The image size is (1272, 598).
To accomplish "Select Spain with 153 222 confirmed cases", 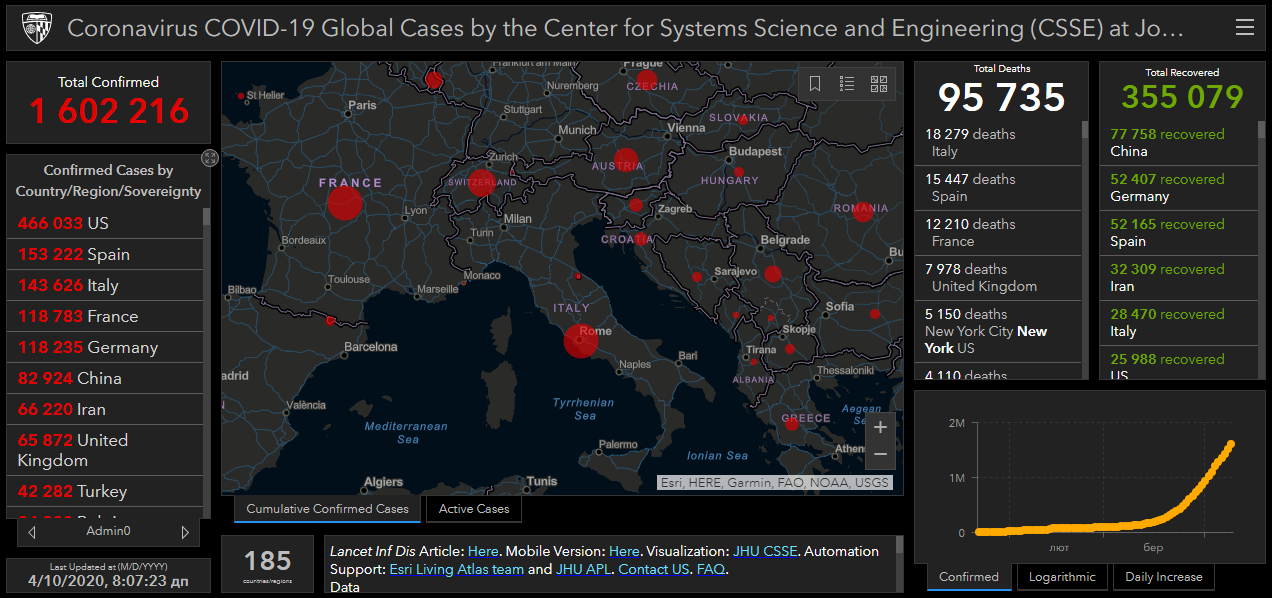I will click(x=105, y=254).
